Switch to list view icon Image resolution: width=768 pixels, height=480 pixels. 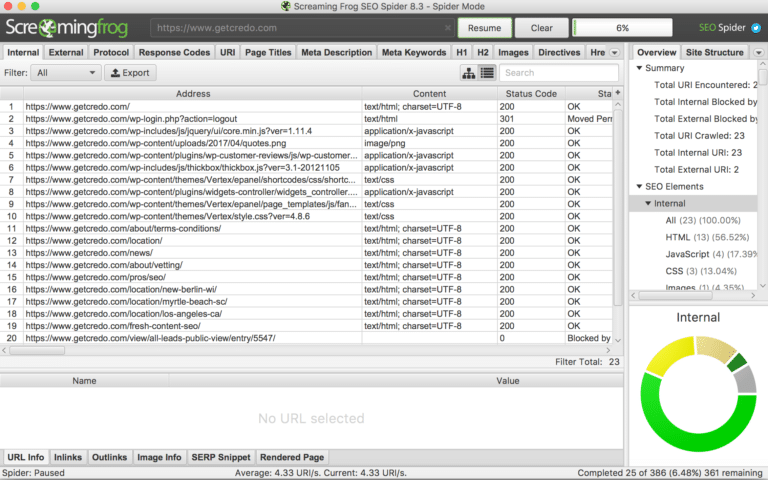click(487, 73)
